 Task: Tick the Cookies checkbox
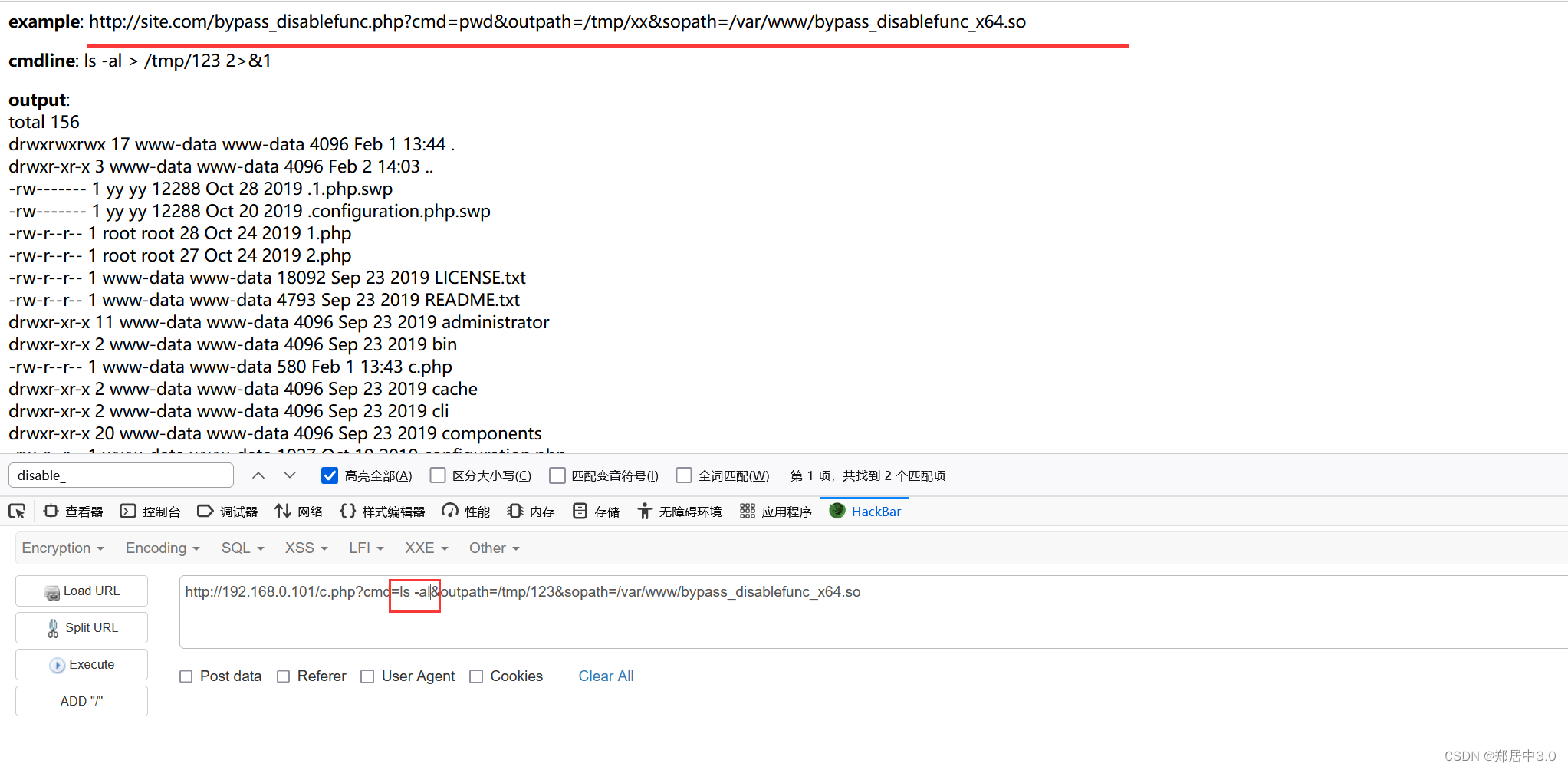coord(476,676)
